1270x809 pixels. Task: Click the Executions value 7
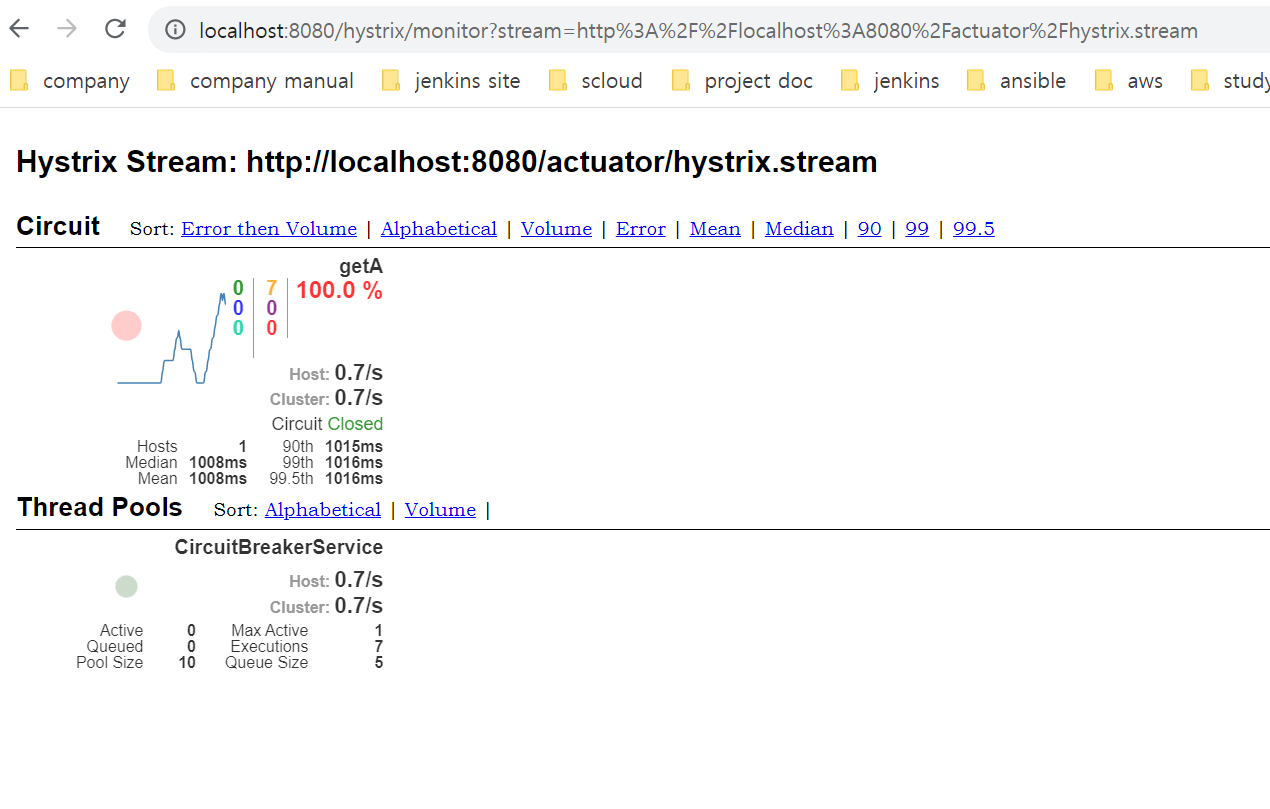click(379, 647)
